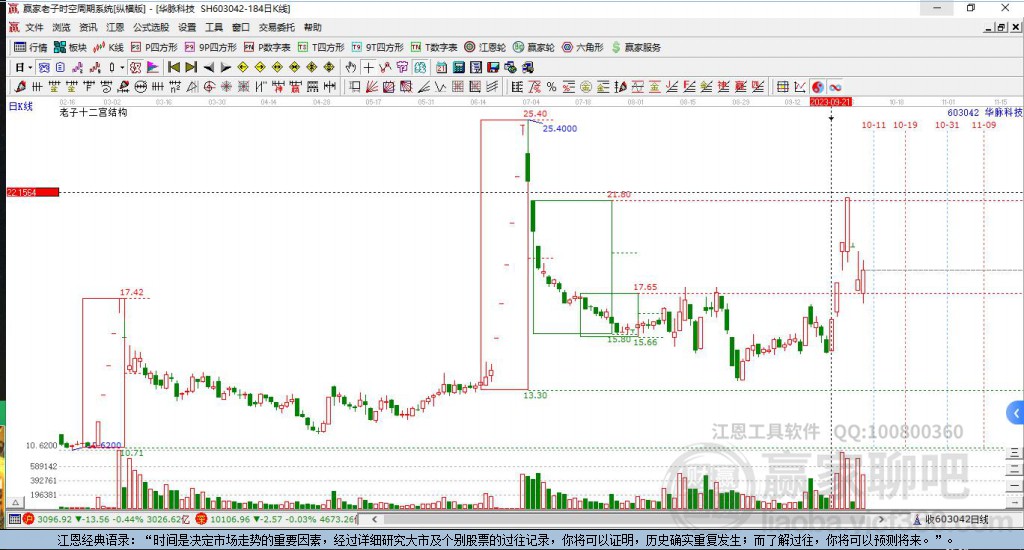
Task: Click the infinity symbol icon
Action: click(x=835, y=87)
